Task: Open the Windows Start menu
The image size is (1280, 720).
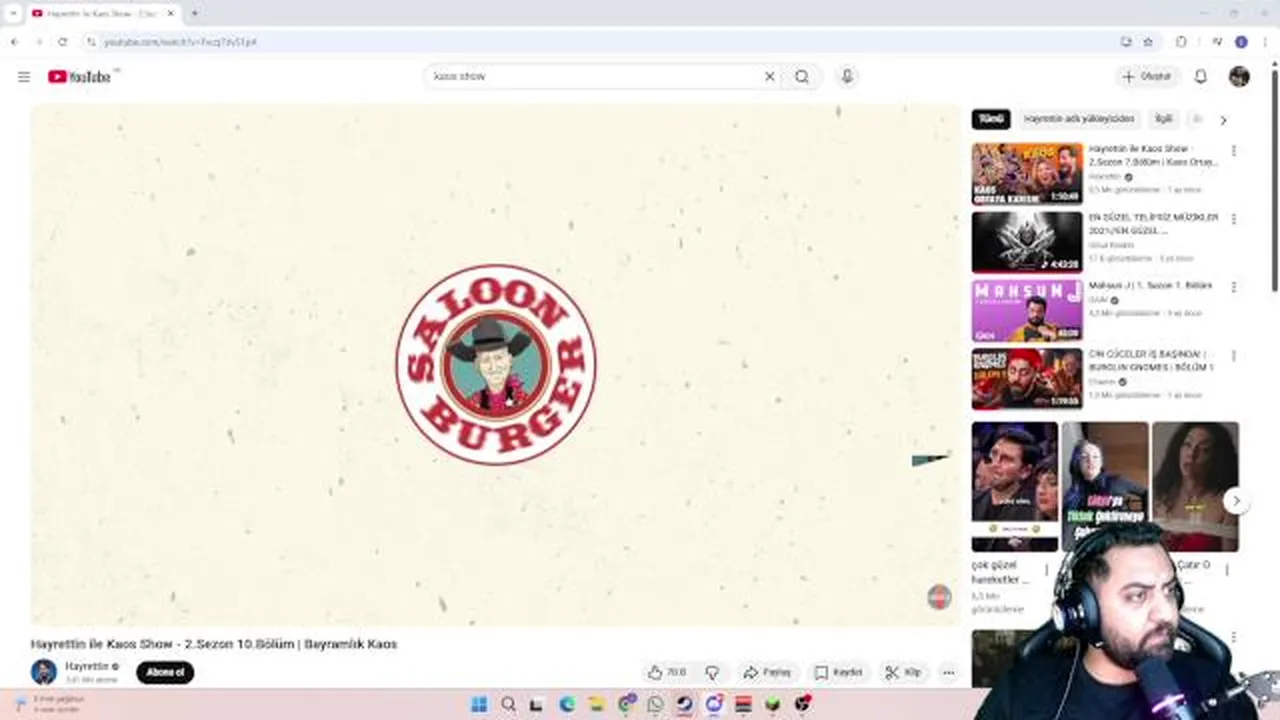Action: 479,704
